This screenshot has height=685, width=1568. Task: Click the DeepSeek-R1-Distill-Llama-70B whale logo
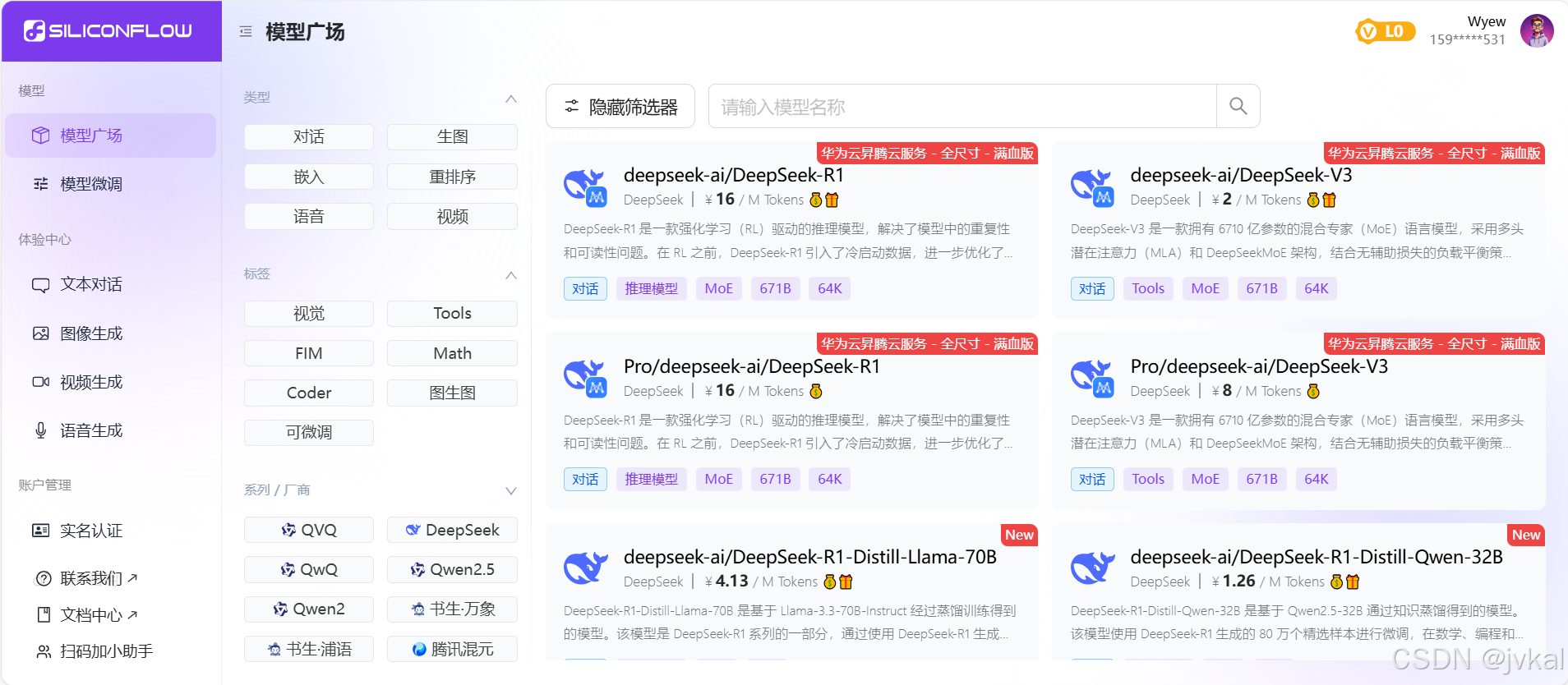[x=585, y=568]
